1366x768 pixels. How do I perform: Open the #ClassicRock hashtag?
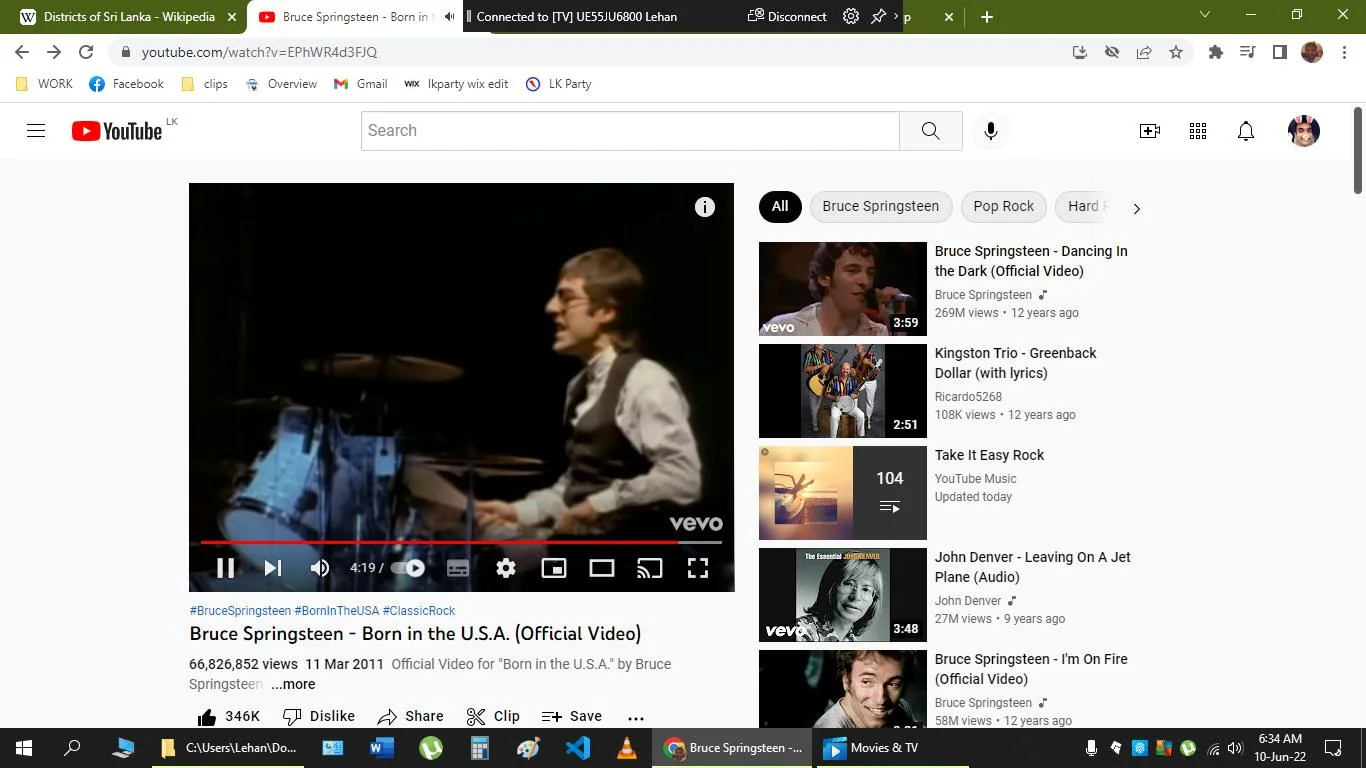419,610
